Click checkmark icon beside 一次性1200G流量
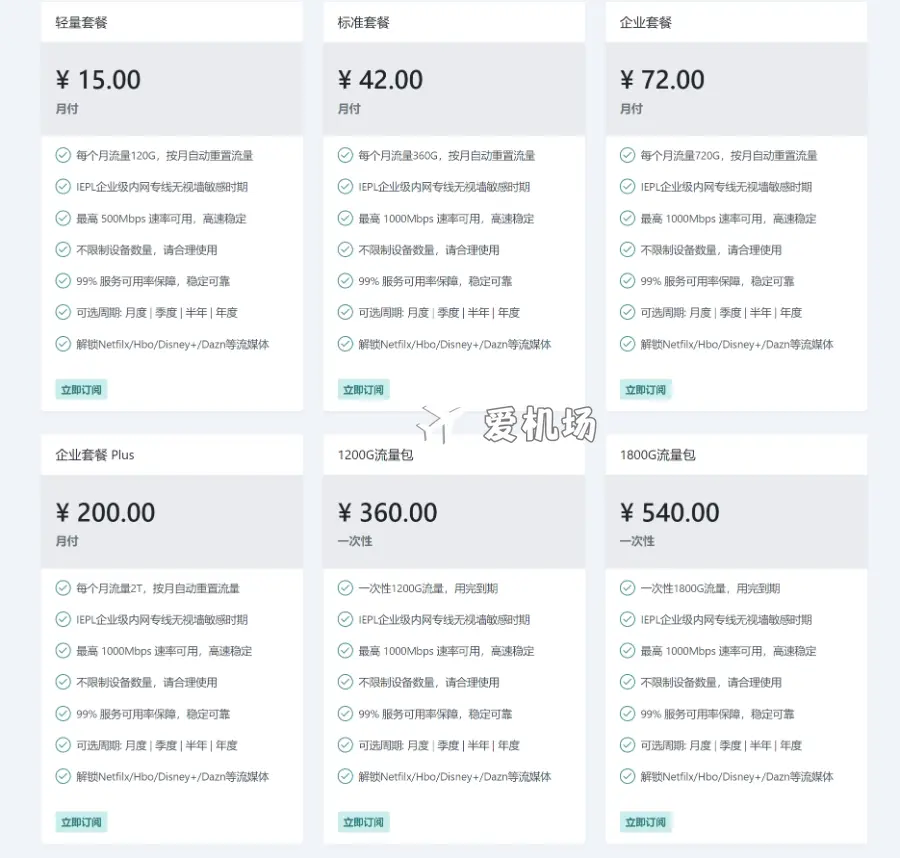This screenshot has width=900, height=858. pyautogui.click(x=345, y=588)
